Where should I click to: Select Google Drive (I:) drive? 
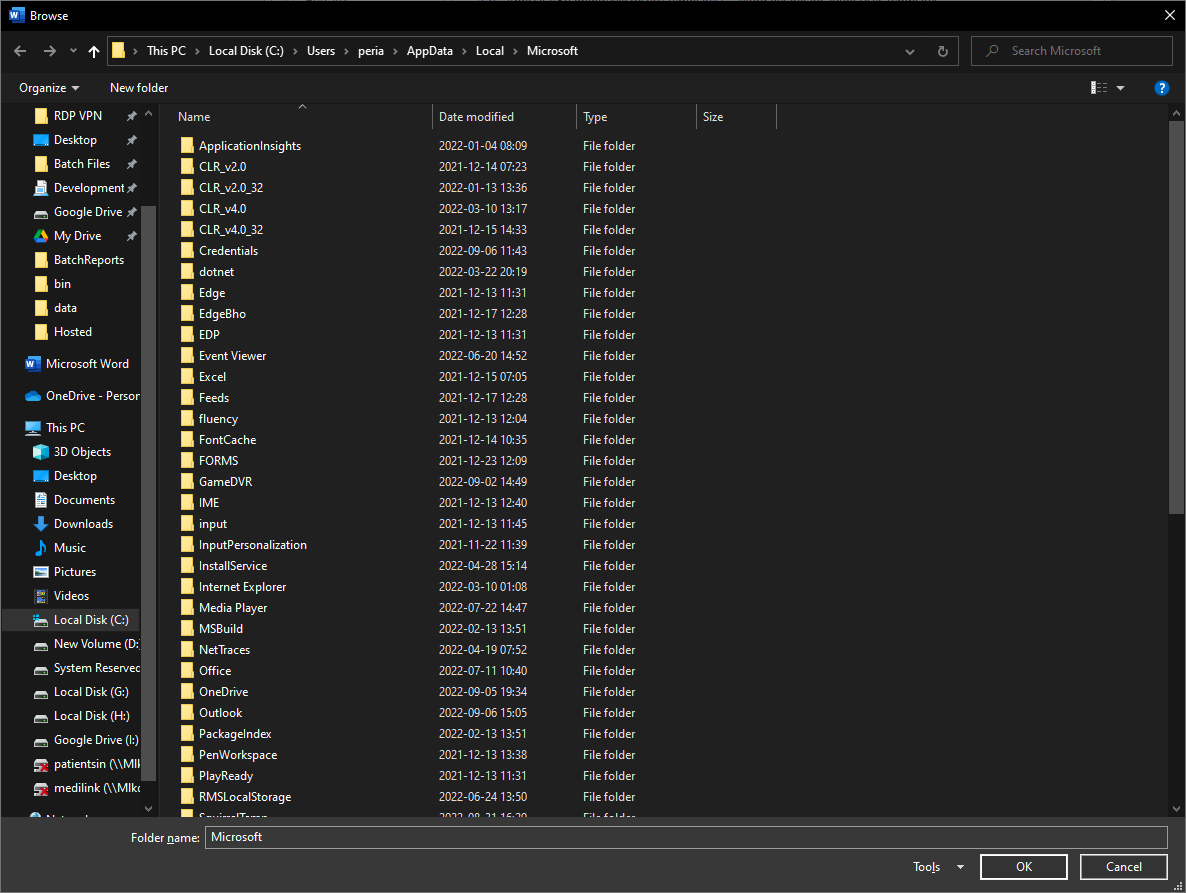pos(95,740)
